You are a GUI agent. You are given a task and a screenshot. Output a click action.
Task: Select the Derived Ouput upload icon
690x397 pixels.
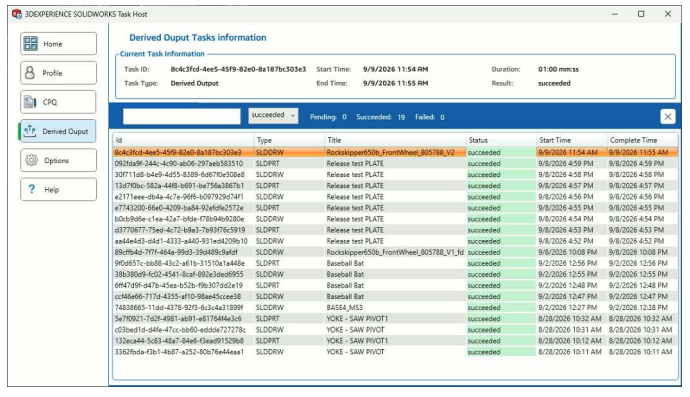click(x=29, y=131)
